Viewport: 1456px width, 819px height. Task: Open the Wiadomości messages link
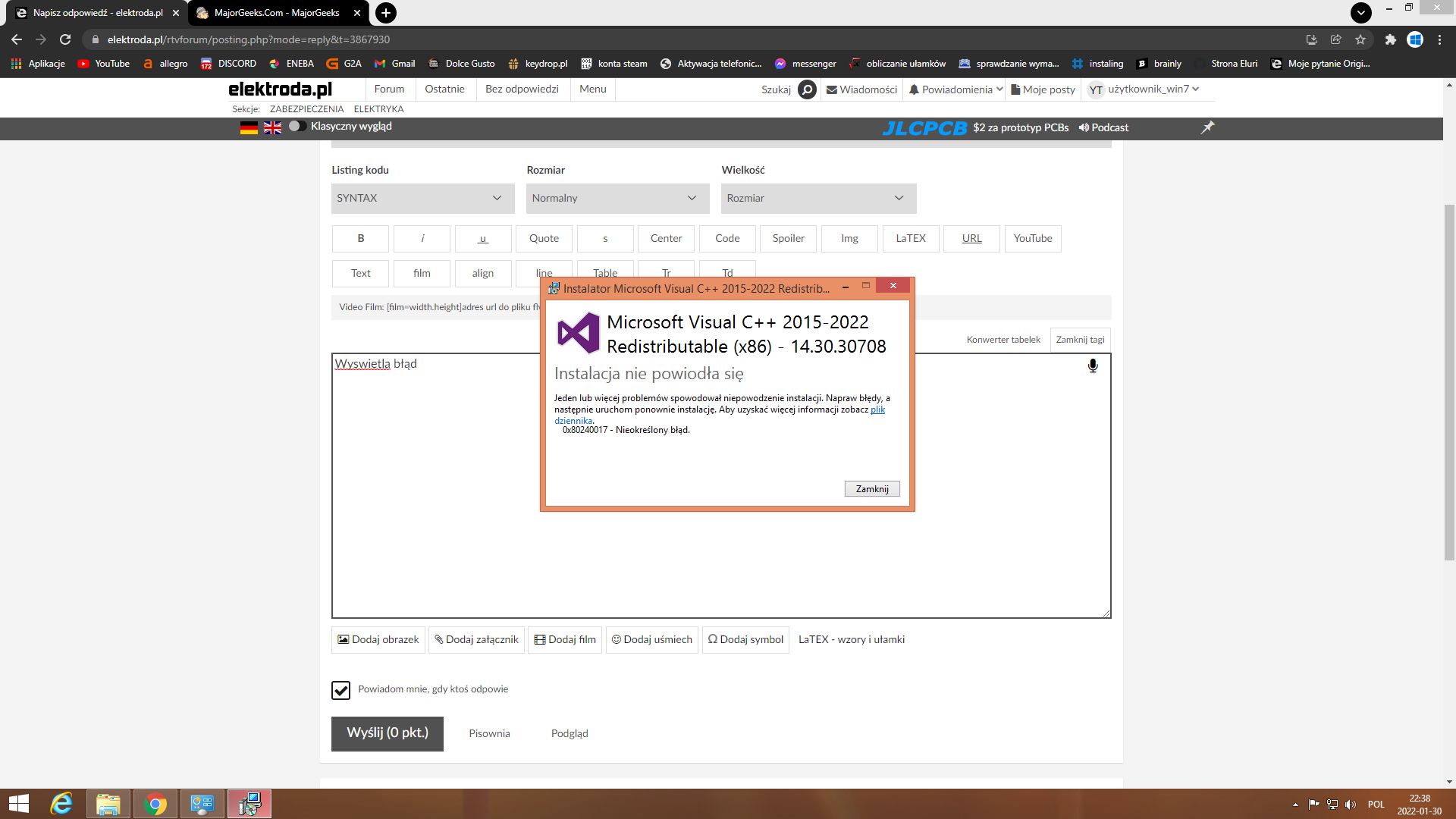pyautogui.click(x=861, y=89)
